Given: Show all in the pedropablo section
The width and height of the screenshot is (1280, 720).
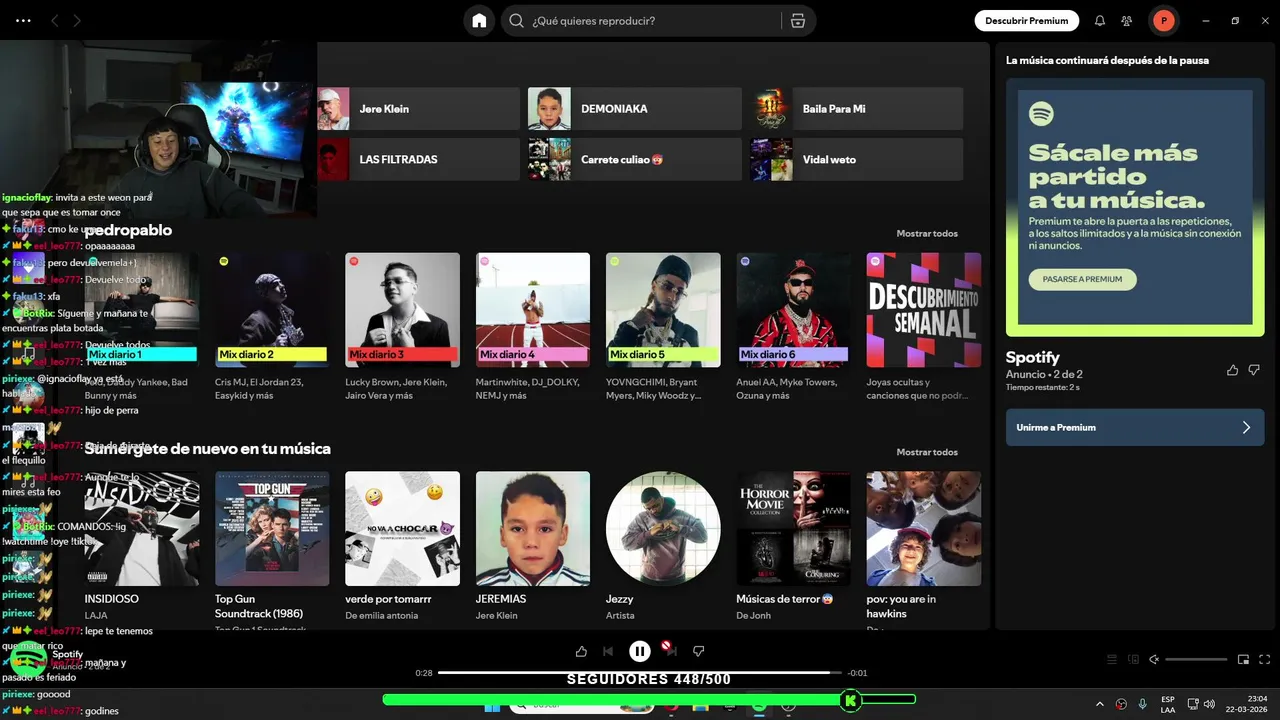Looking at the screenshot, I should tap(927, 233).
